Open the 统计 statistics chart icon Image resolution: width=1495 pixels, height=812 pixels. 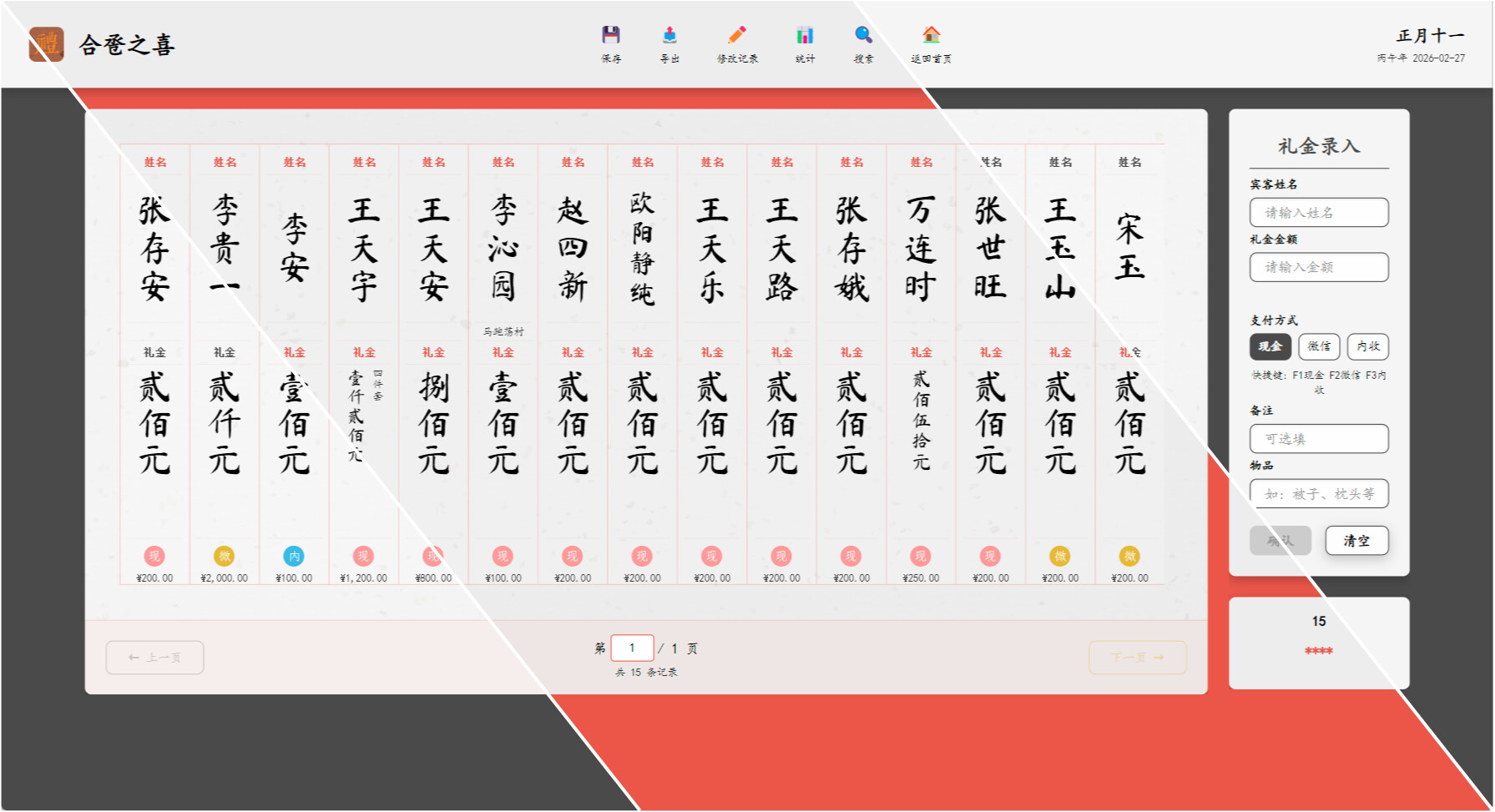tap(805, 35)
